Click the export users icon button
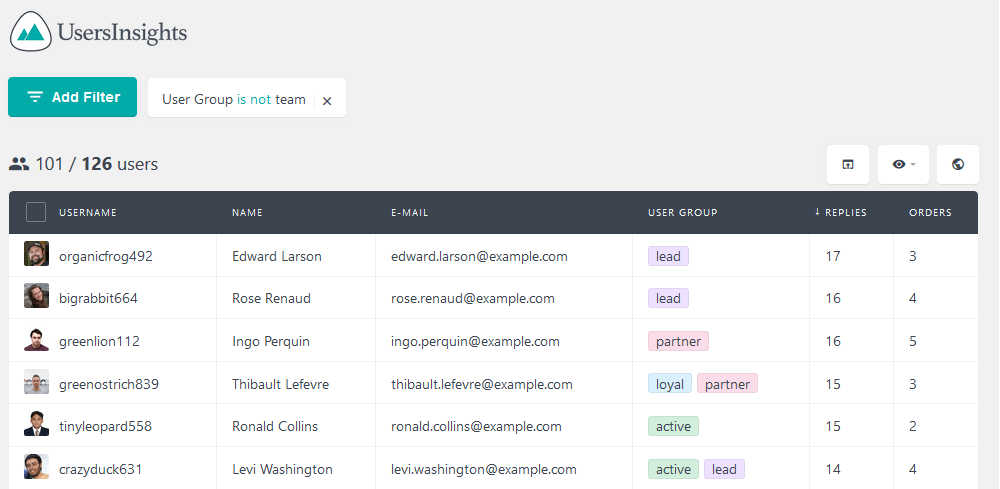 848,164
